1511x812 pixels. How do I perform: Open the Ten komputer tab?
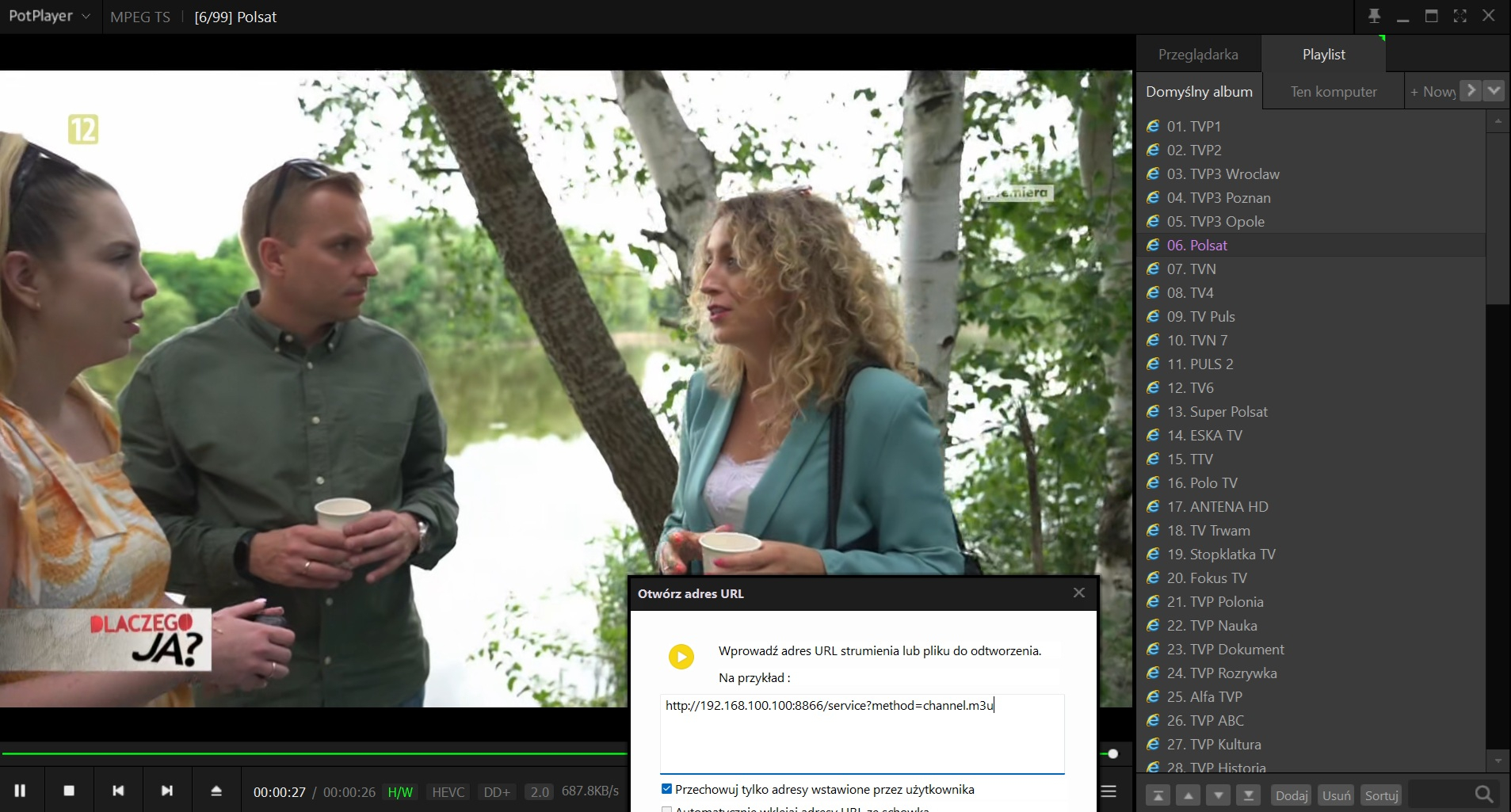coord(1334,91)
